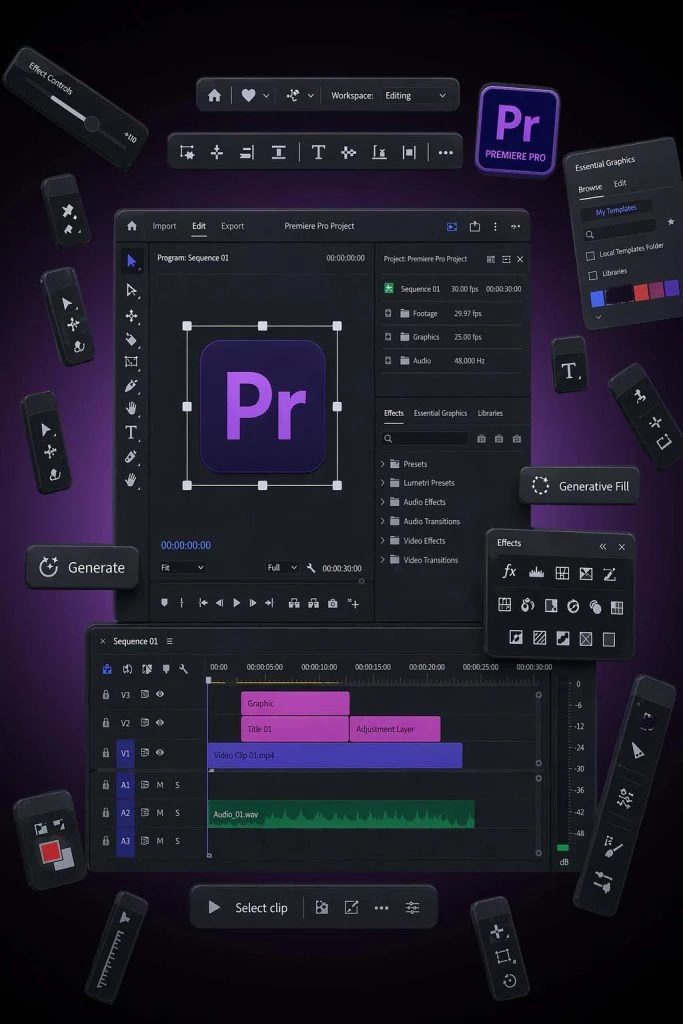This screenshot has width=683, height=1024.
Task: Click the T text icon in the second floating toolbar
Action: (318, 152)
